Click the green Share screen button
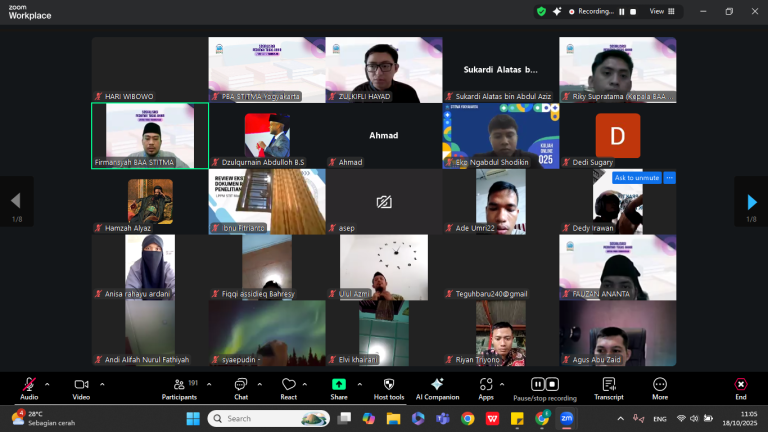Image resolution: width=768 pixels, height=432 pixels. (339, 385)
